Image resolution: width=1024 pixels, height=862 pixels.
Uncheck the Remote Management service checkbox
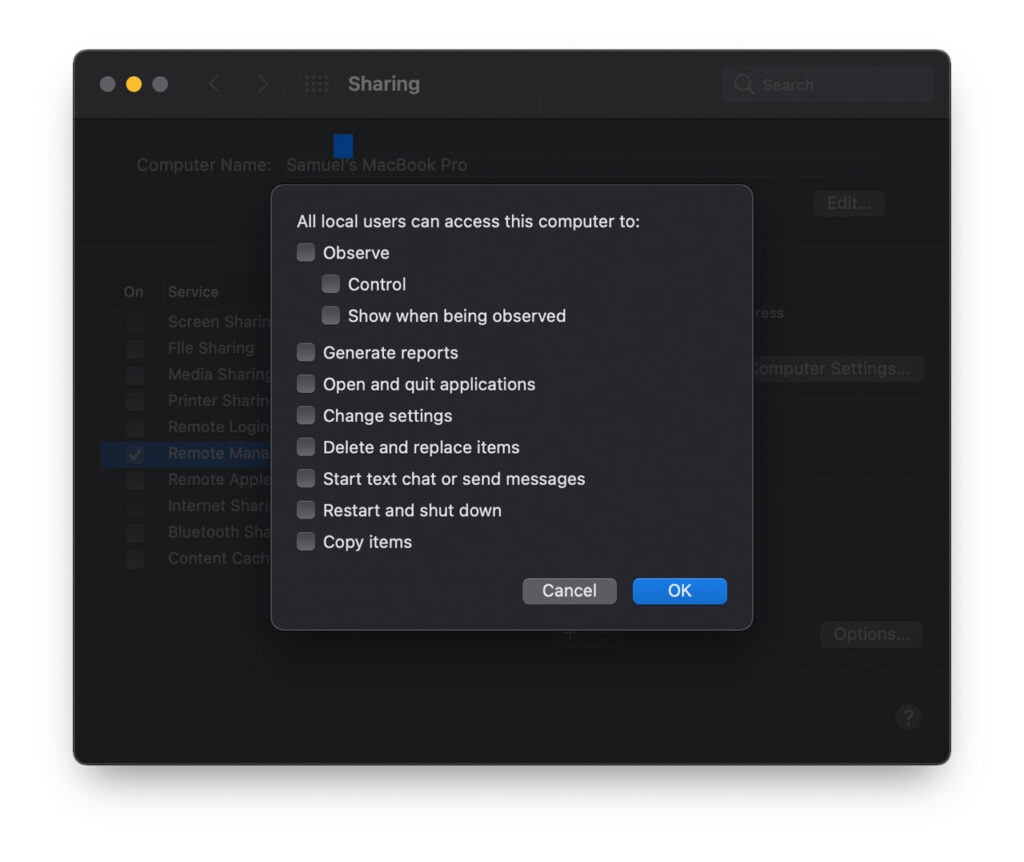tap(135, 454)
